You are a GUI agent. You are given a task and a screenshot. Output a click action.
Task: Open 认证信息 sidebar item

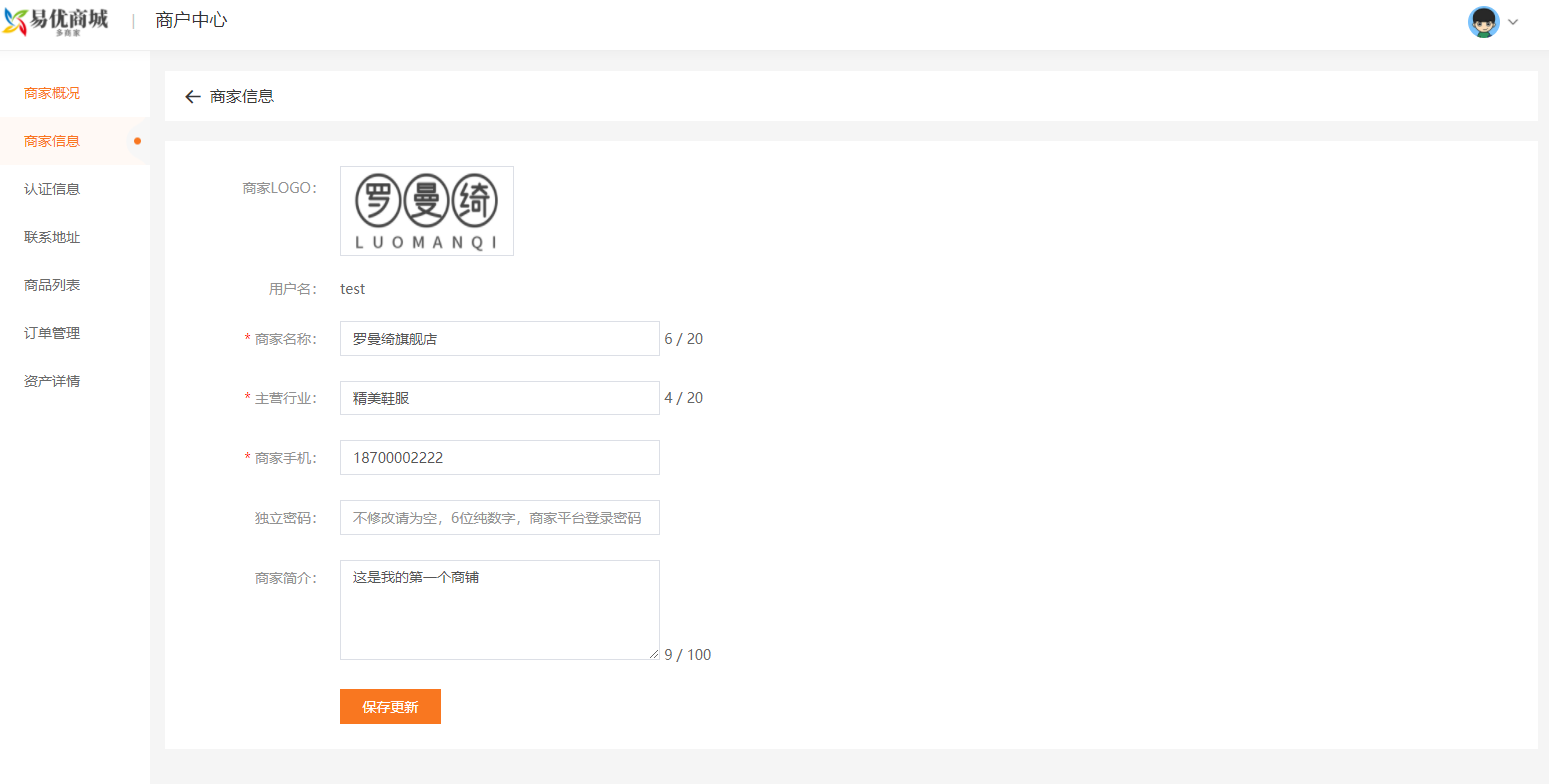coord(52,189)
